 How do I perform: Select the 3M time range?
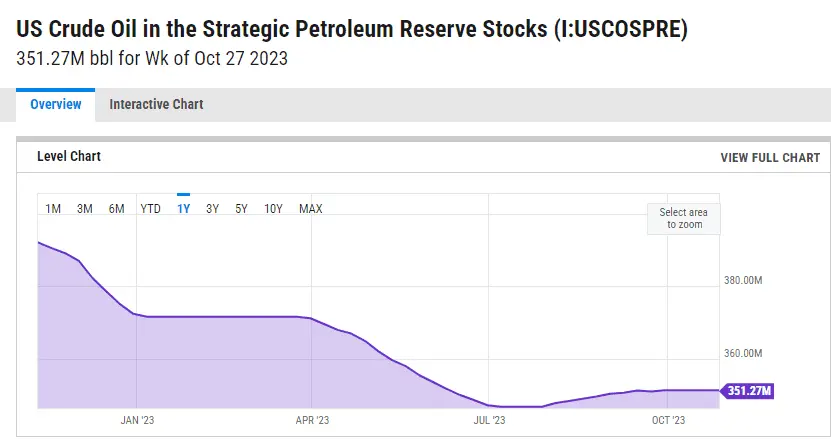pos(85,208)
